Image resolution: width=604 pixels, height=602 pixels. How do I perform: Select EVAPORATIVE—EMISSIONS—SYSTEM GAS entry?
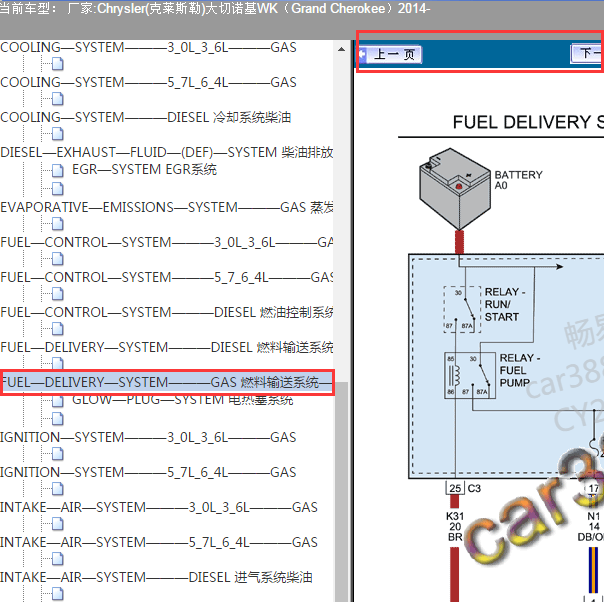pyautogui.click(x=166, y=208)
